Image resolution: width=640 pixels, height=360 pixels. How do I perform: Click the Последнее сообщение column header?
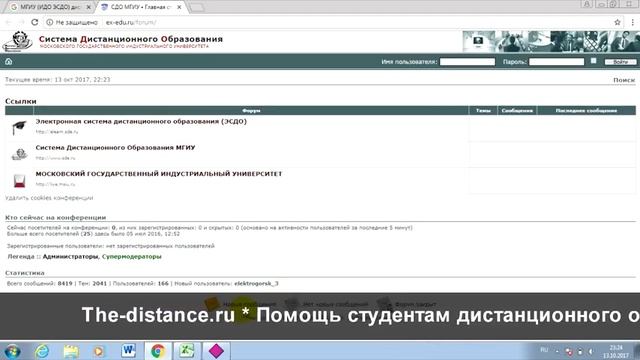(586, 110)
